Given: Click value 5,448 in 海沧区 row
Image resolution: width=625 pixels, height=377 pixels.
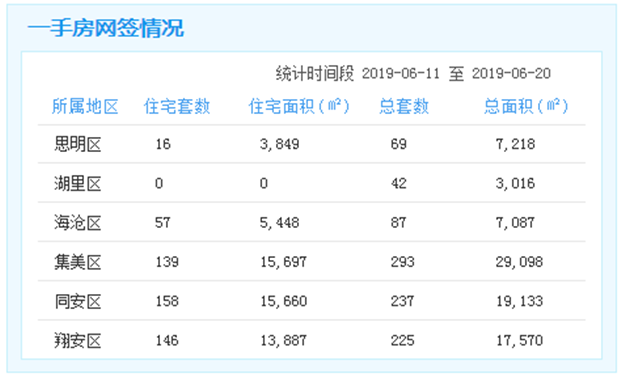Looking at the screenshot, I should [279, 222].
